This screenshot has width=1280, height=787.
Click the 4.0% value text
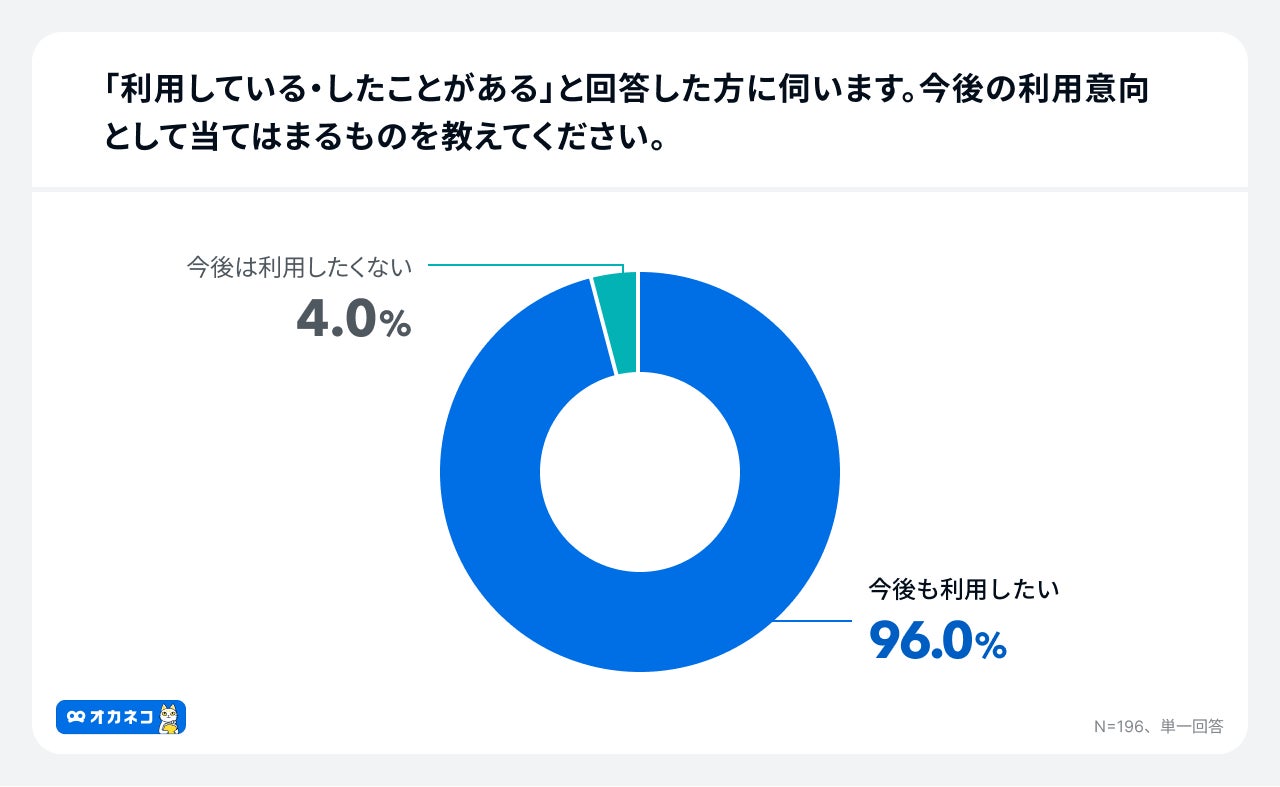(x=353, y=320)
